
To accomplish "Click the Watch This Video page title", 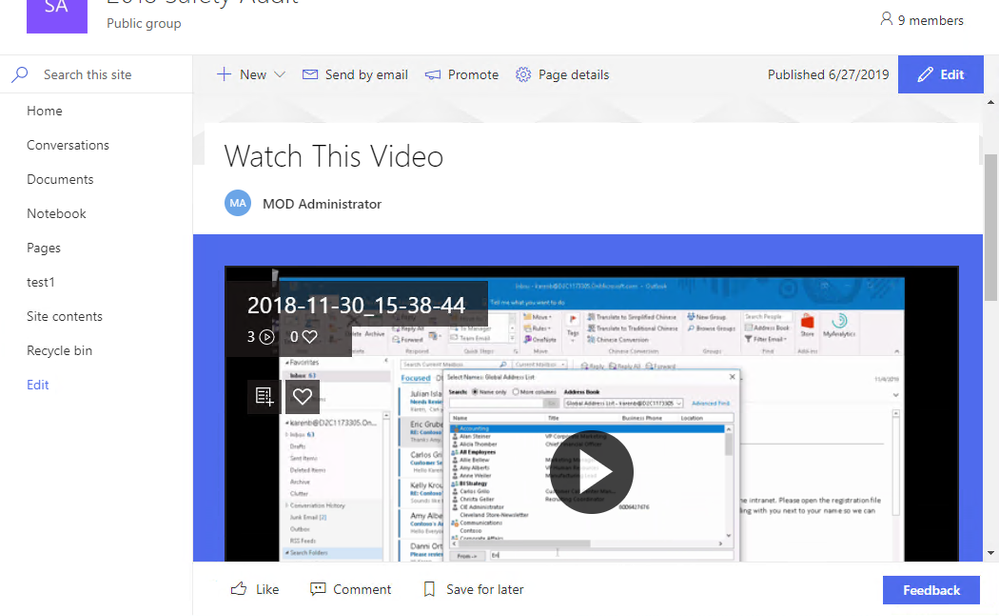I will (x=333, y=157).
